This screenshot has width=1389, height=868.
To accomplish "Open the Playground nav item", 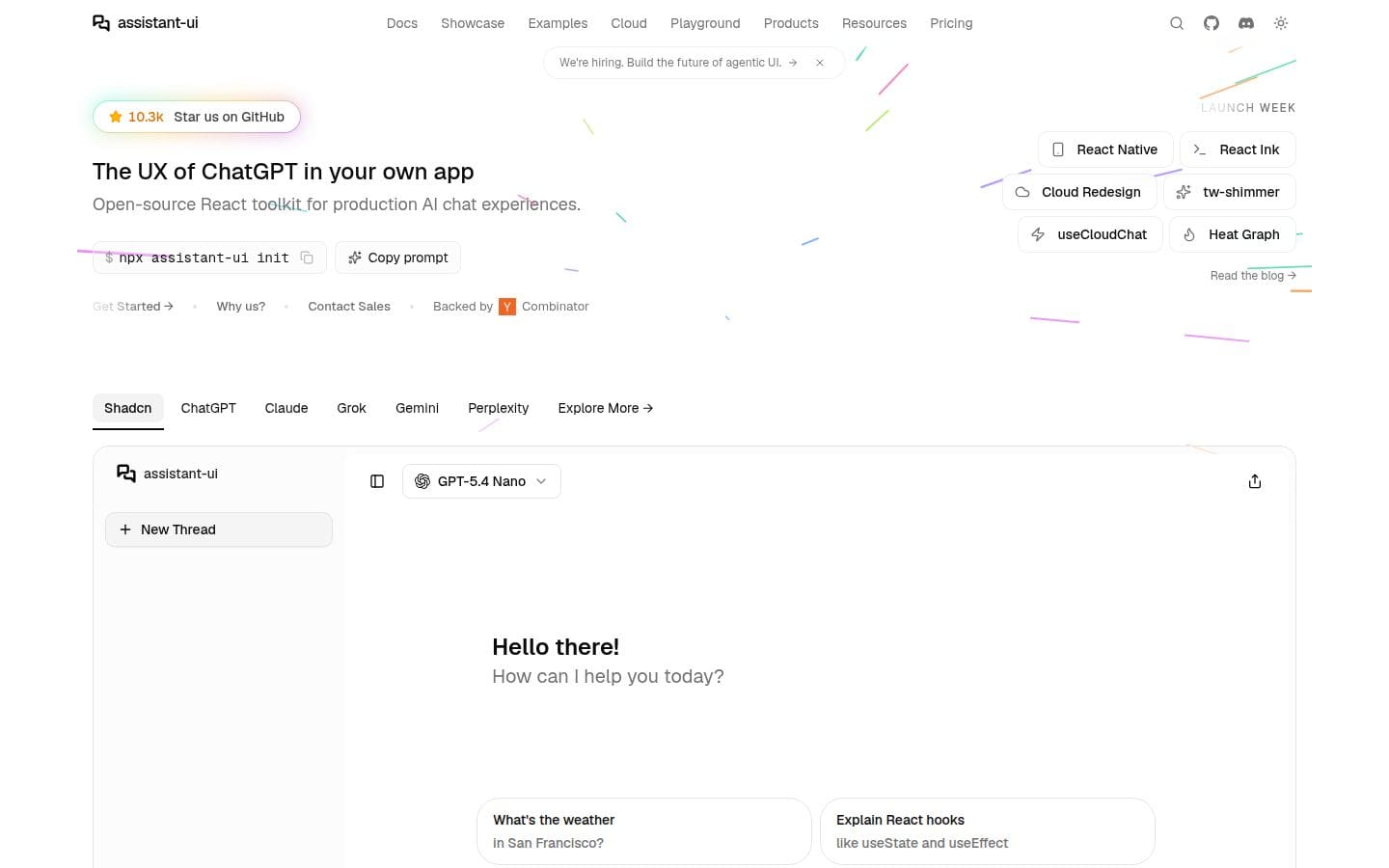I will (x=705, y=23).
